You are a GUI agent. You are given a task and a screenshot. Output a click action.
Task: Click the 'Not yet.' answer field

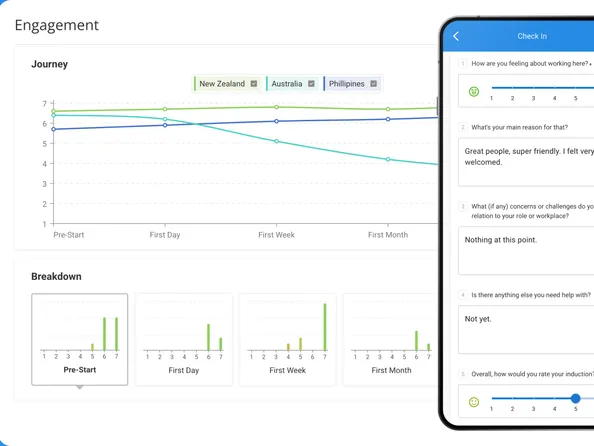[x=526, y=330]
